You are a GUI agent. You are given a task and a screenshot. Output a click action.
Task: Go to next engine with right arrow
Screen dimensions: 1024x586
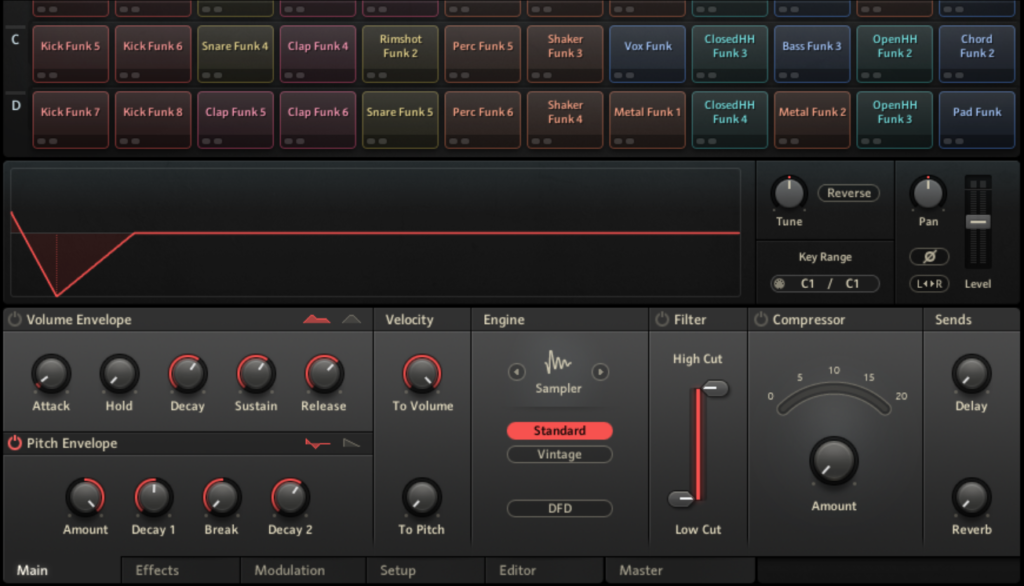(x=600, y=372)
